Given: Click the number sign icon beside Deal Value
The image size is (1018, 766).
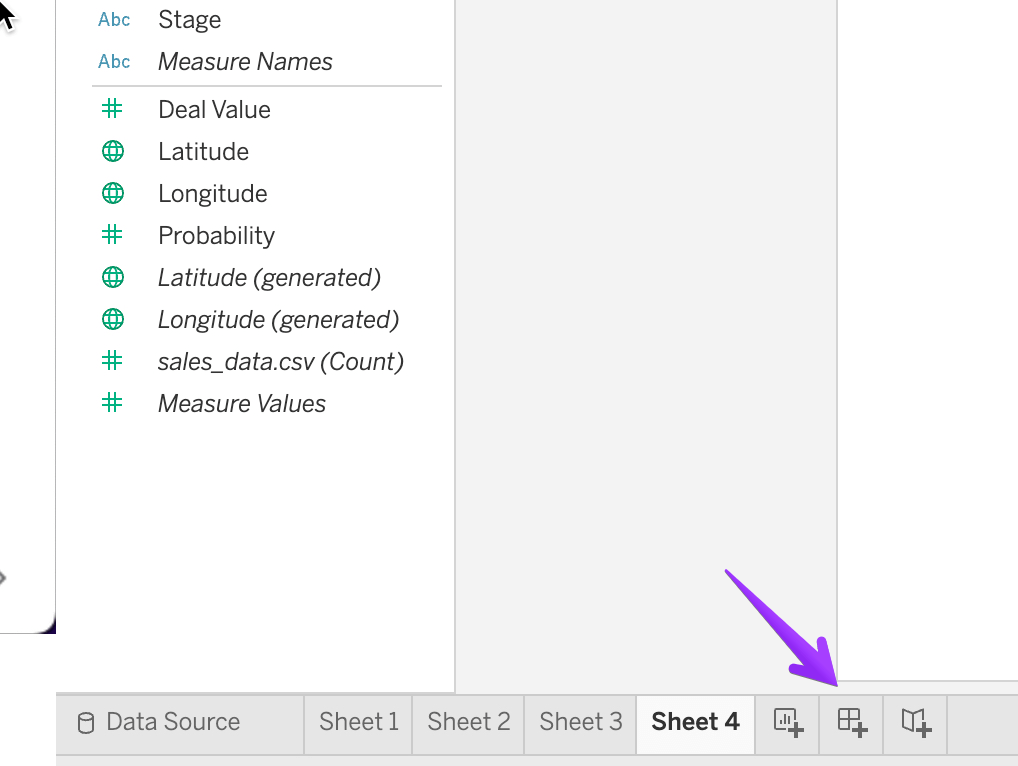Looking at the screenshot, I should pyautogui.click(x=111, y=109).
